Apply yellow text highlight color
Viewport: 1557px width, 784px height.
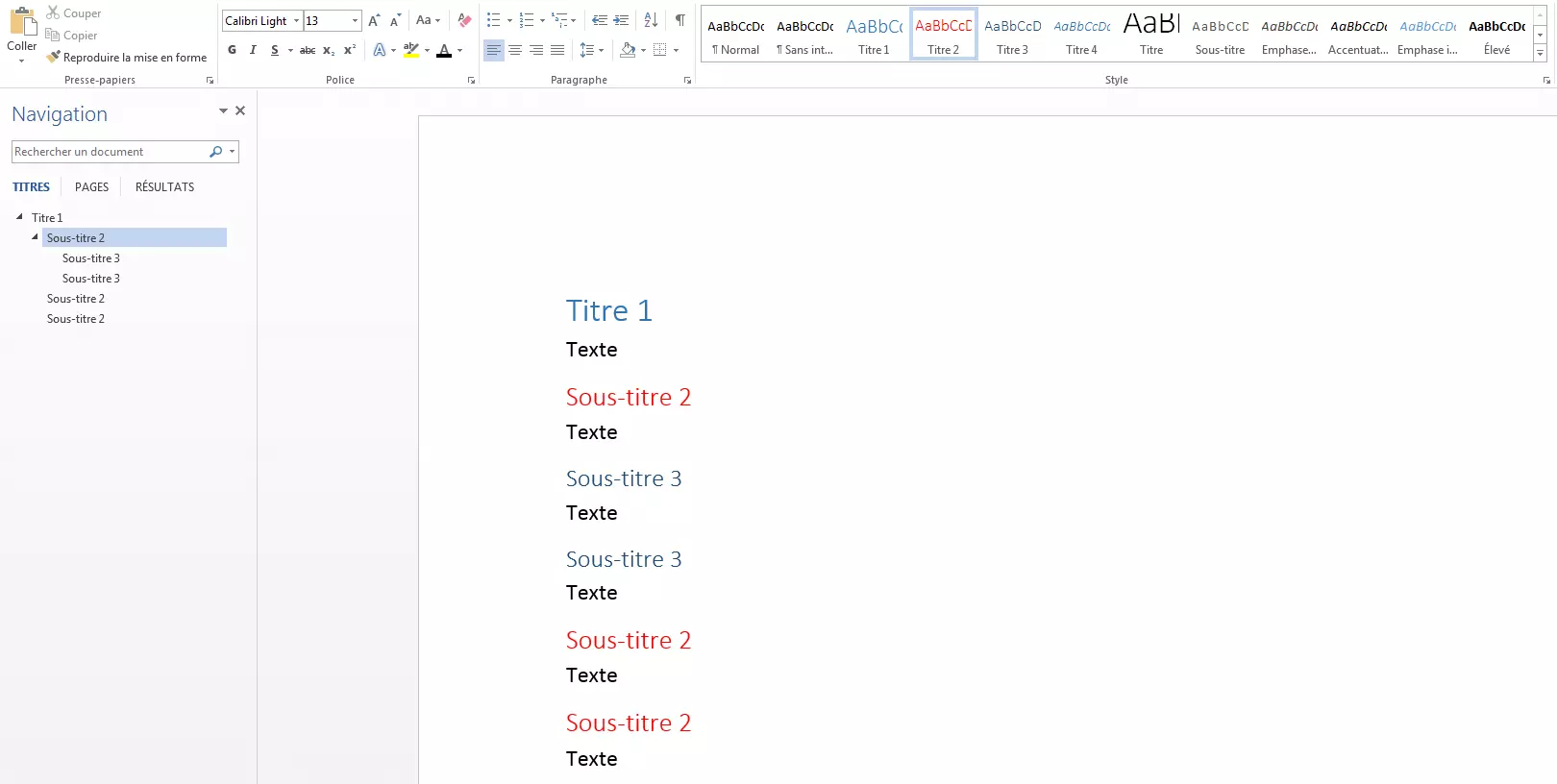(411, 50)
